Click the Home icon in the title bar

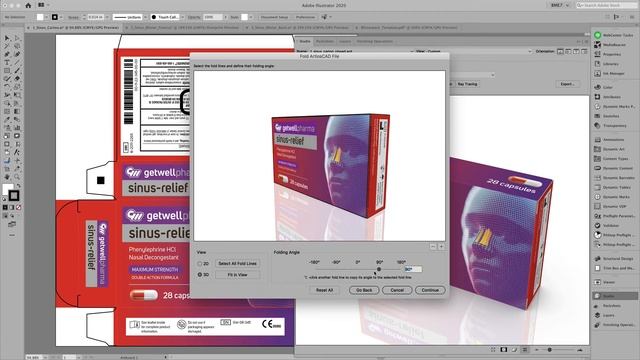click(28, 5)
